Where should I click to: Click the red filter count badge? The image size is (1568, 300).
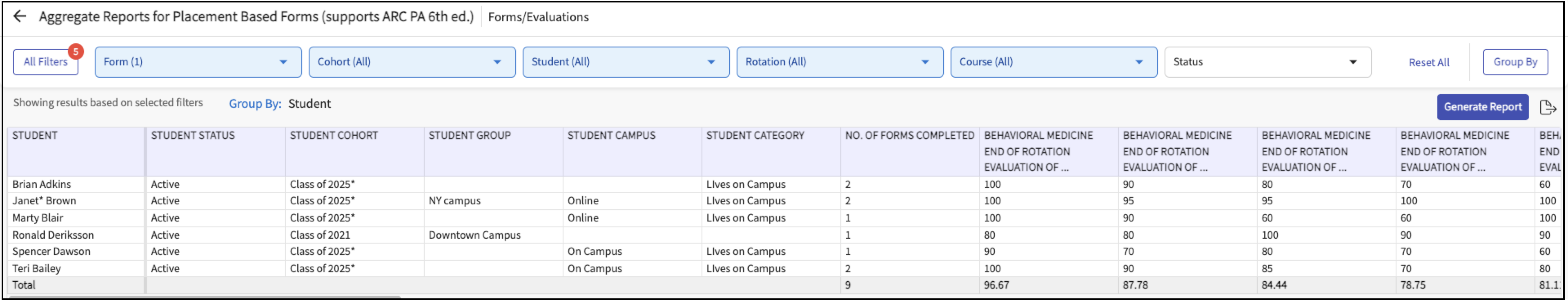(x=76, y=52)
